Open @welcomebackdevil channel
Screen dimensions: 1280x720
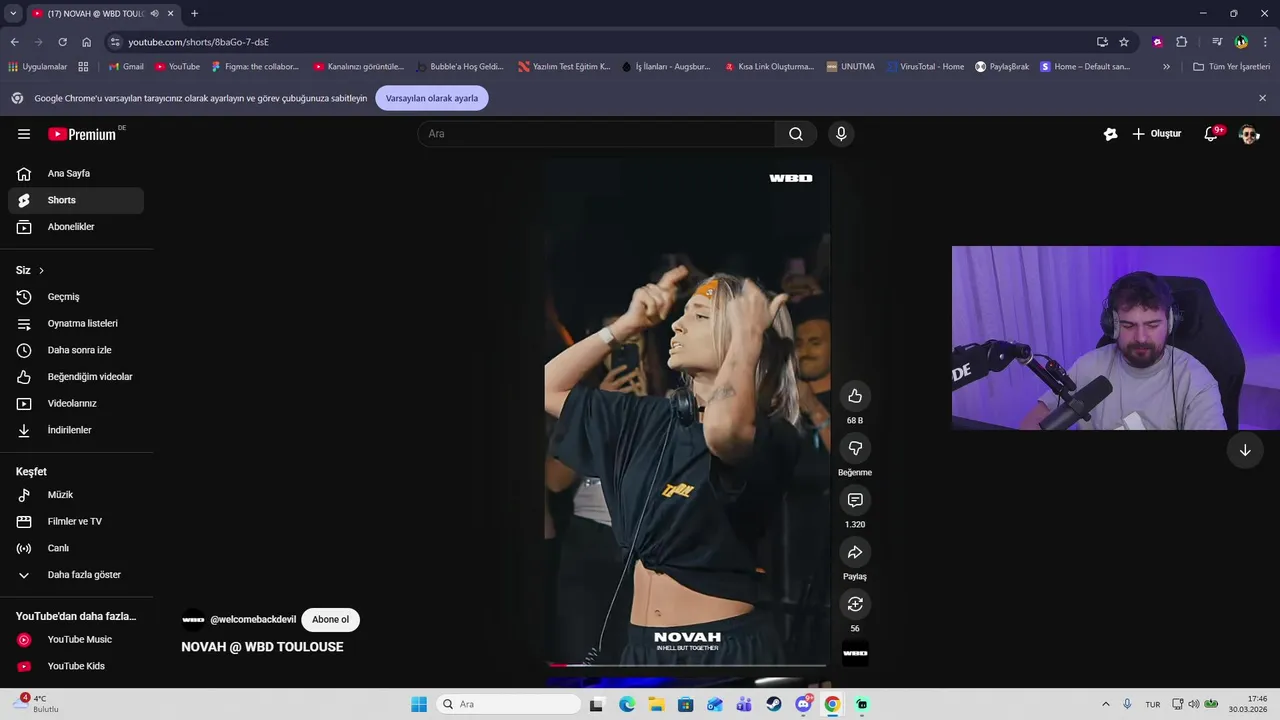tap(253, 620)
